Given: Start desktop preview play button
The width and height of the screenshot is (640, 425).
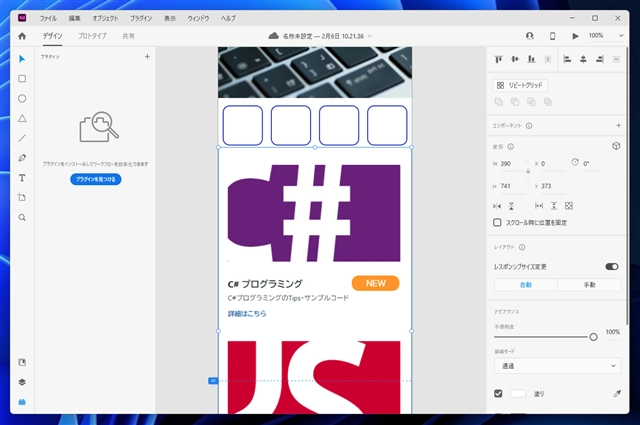Looking at the screenshot, I should coord(575,36).
